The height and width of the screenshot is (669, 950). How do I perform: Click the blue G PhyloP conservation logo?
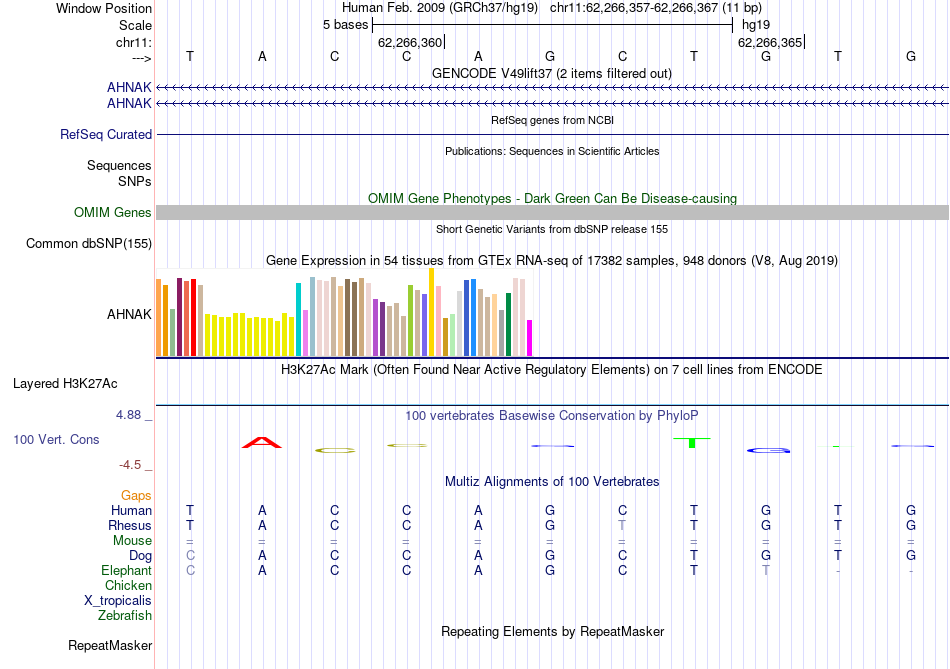point(768,450)
